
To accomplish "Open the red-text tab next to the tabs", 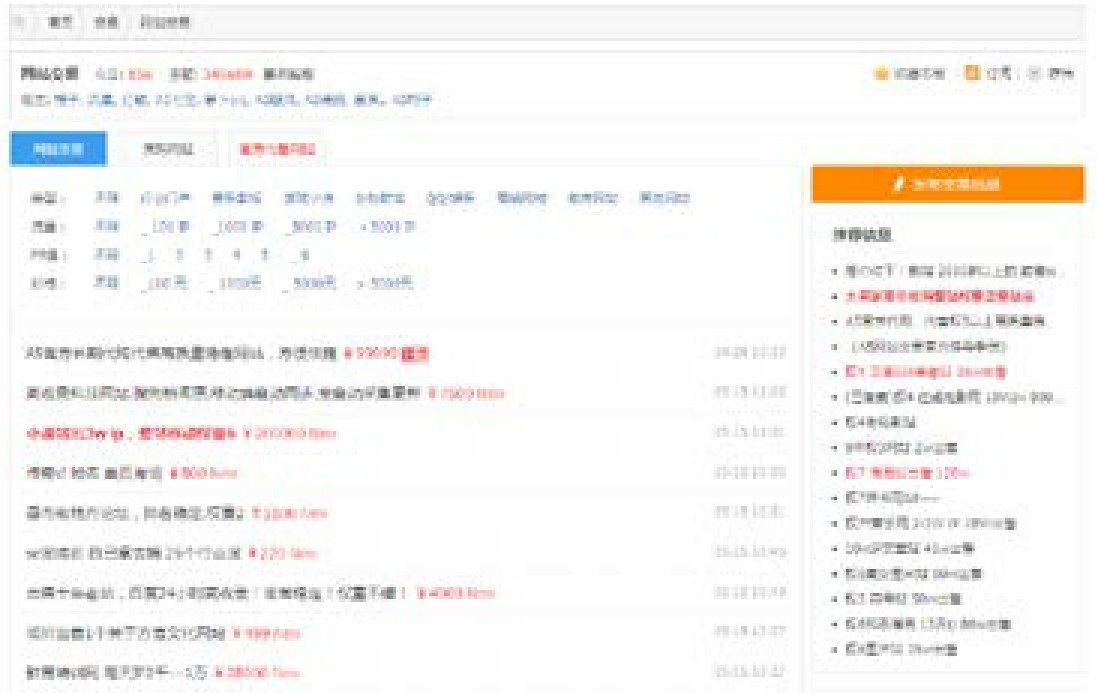I will [276, 150].
